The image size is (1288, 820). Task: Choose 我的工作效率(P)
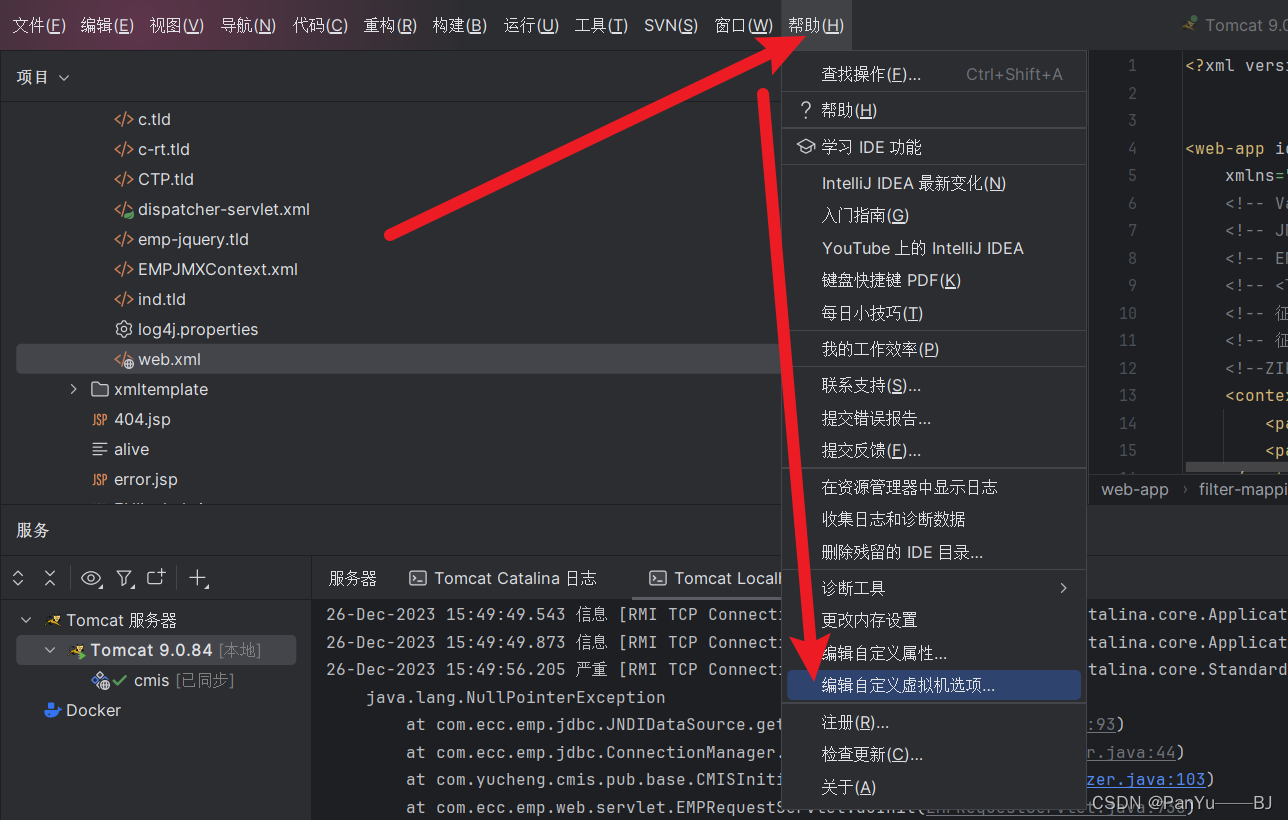[x=935, y=349]
